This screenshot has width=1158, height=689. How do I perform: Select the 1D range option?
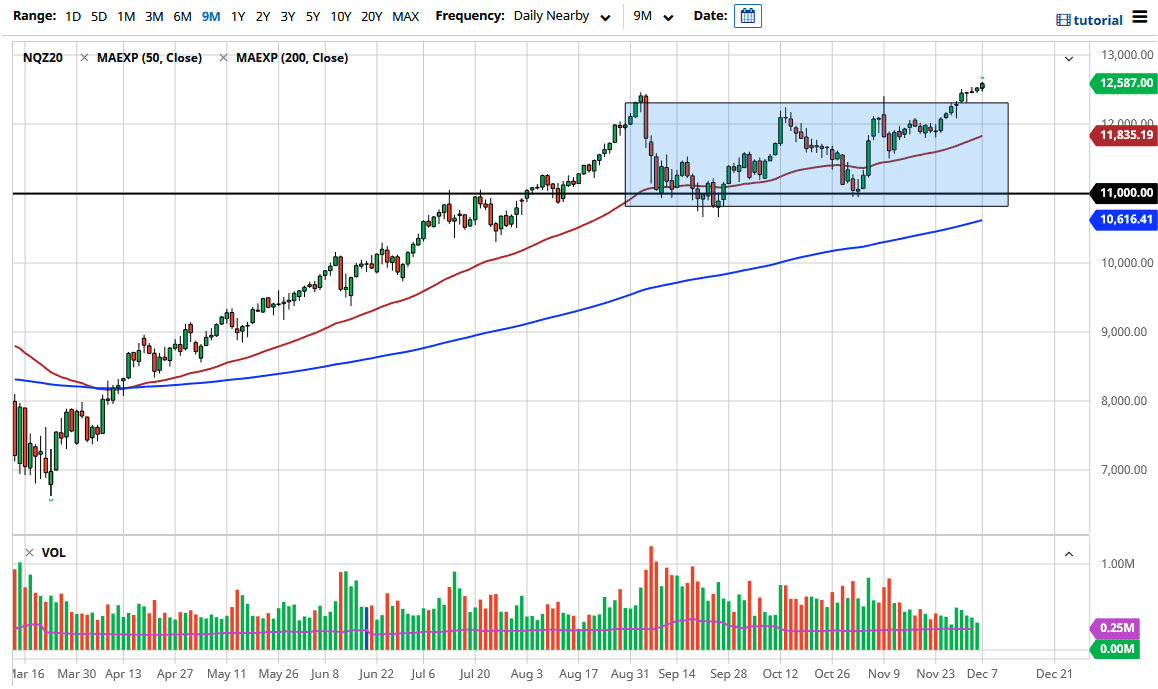tap(72, 16)
